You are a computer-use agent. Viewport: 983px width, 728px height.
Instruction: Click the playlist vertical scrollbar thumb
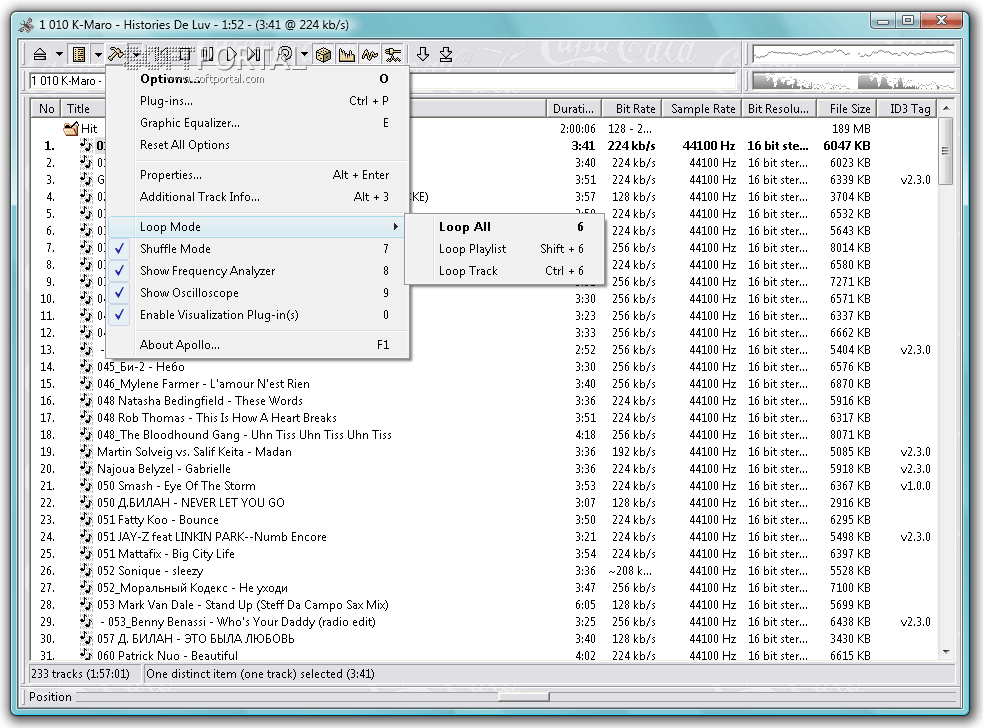[x=945, y=150]
